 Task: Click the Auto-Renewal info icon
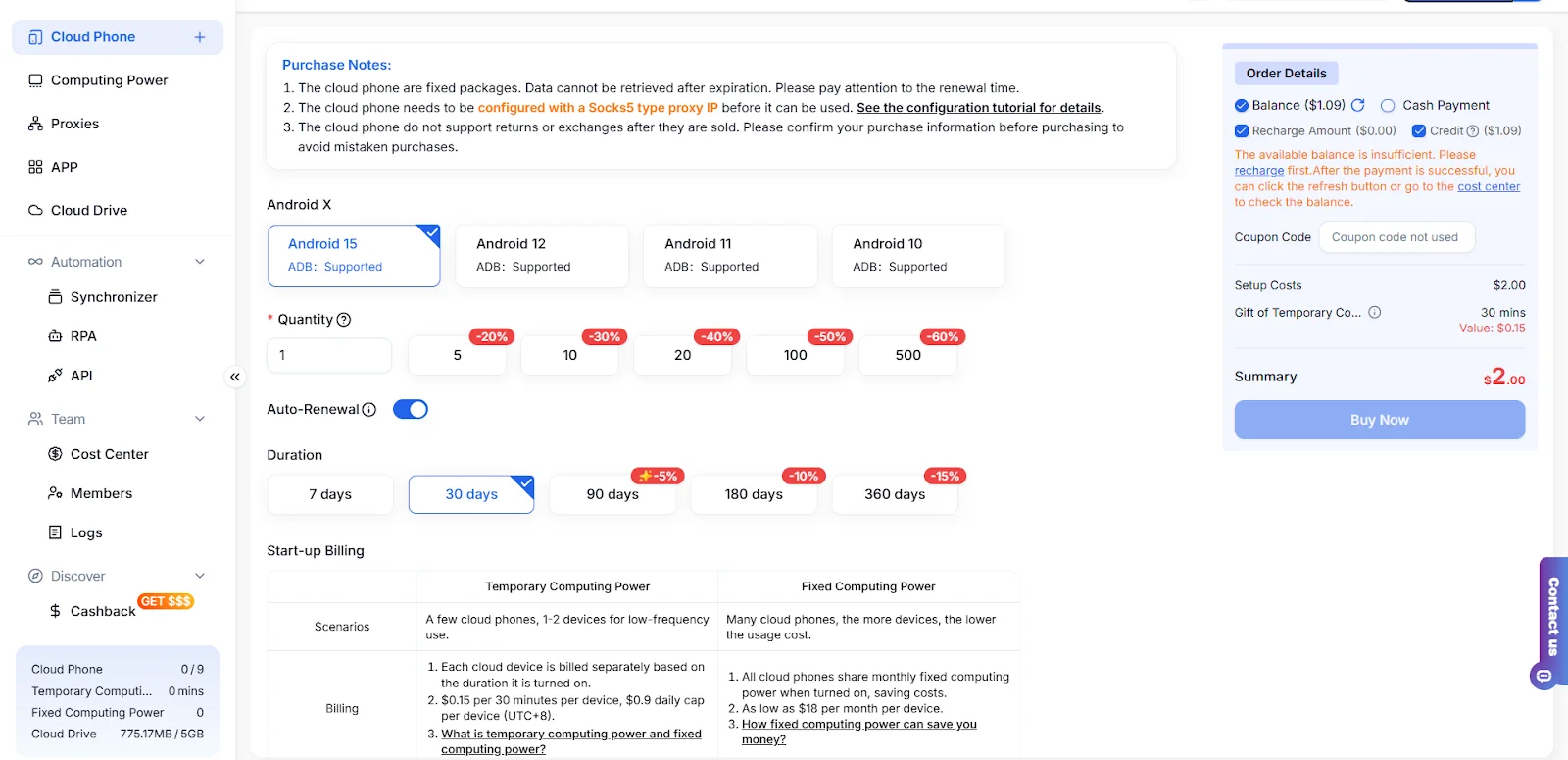pos(369,410)
